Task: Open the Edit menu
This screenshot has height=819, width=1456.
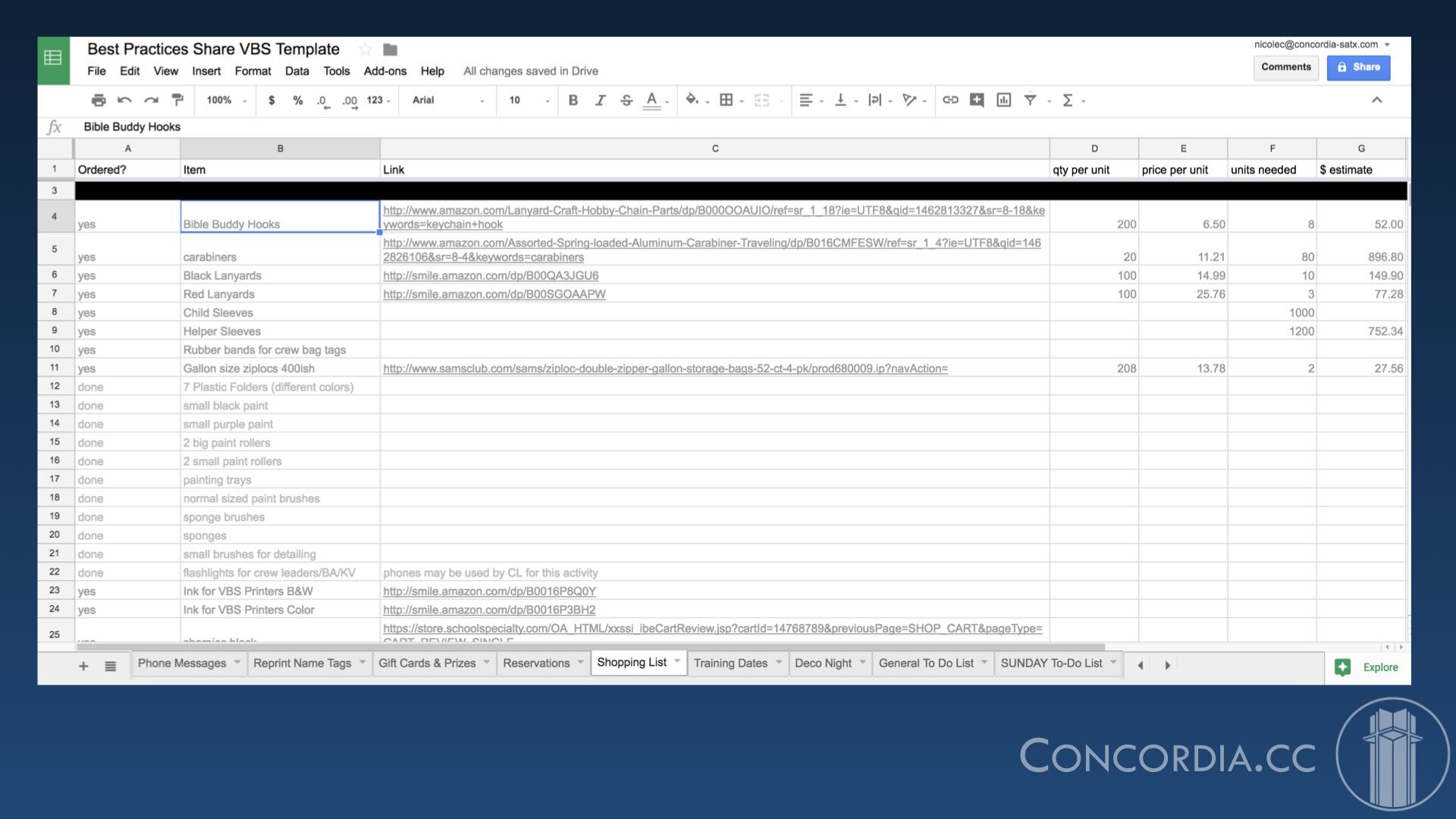Action: tap(130, 71)
